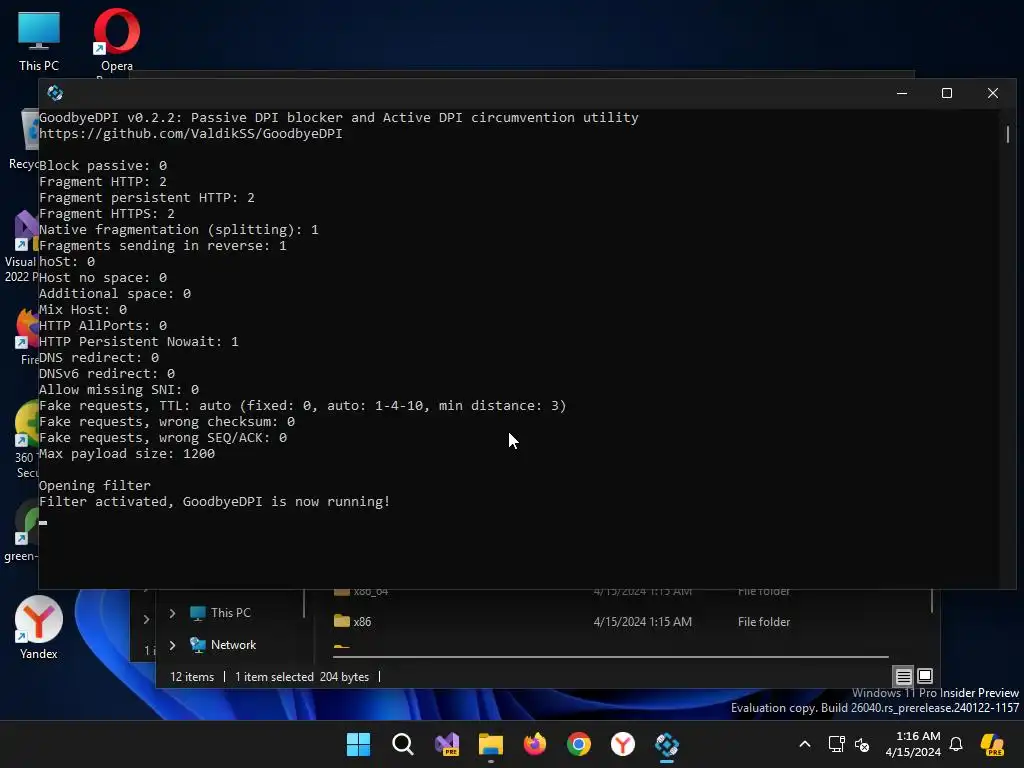Switch to the GoodbyeDPI taskbar icon
This screenshot has height=768, width=1024.
(x=667, y=744)
